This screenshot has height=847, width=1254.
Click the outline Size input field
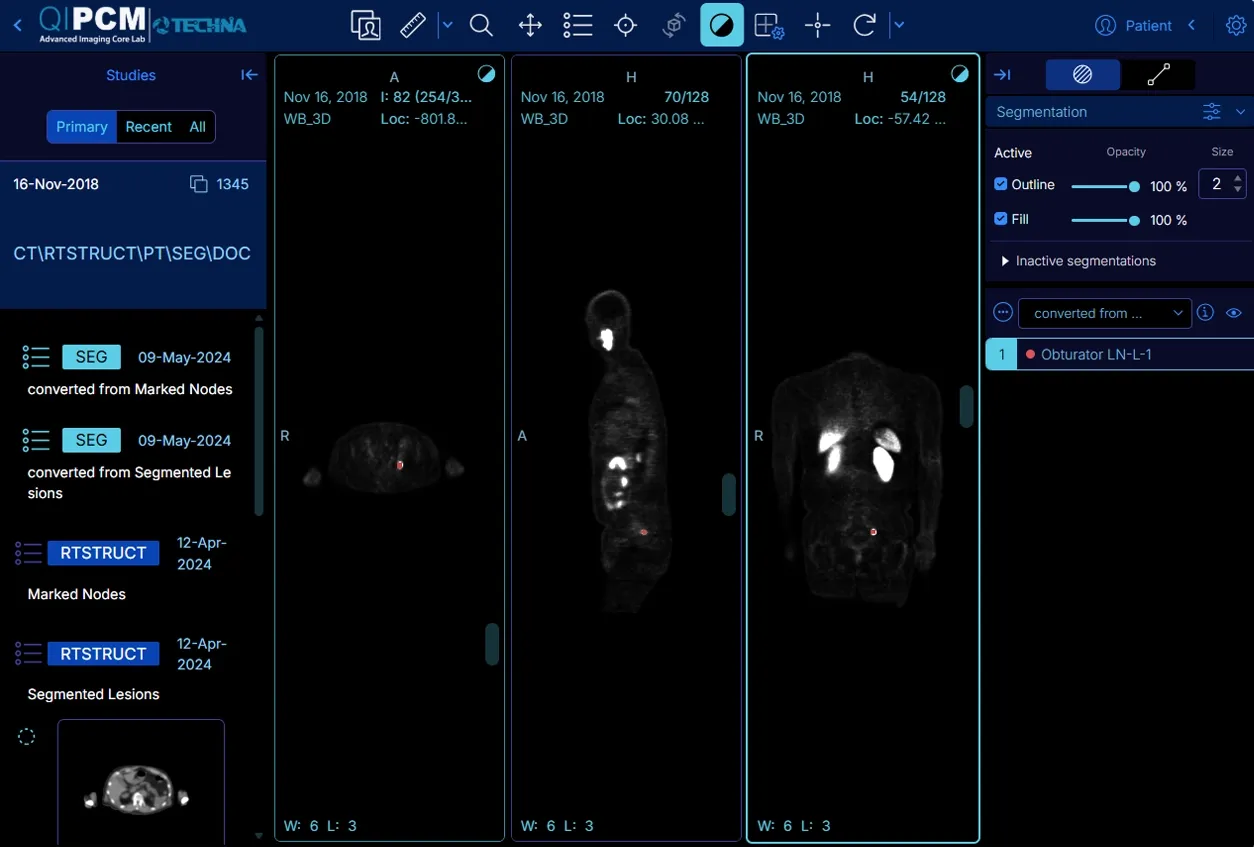tap(1218, 184)
